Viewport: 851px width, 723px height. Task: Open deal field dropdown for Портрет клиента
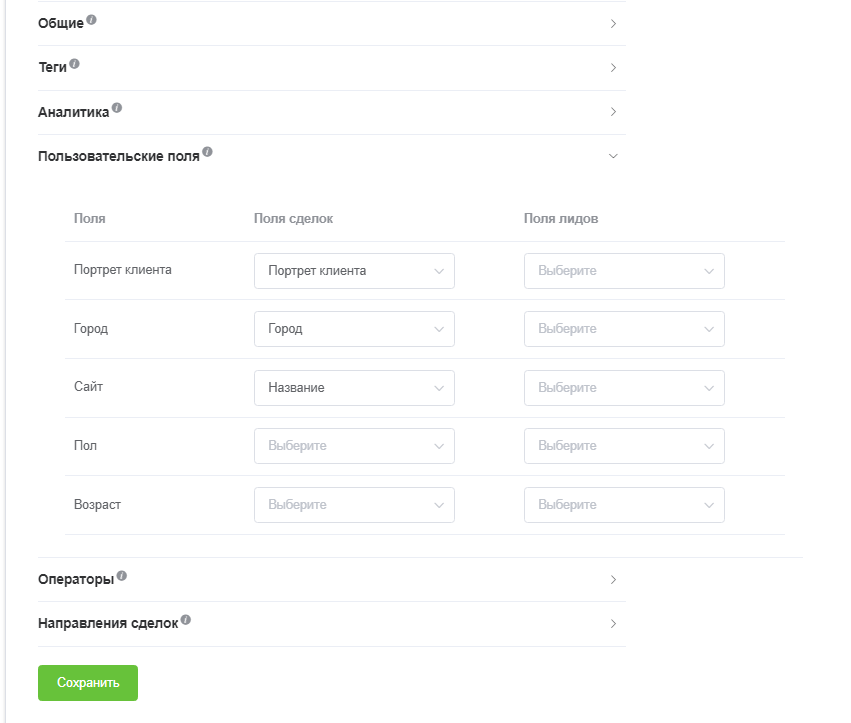(354, 271)
